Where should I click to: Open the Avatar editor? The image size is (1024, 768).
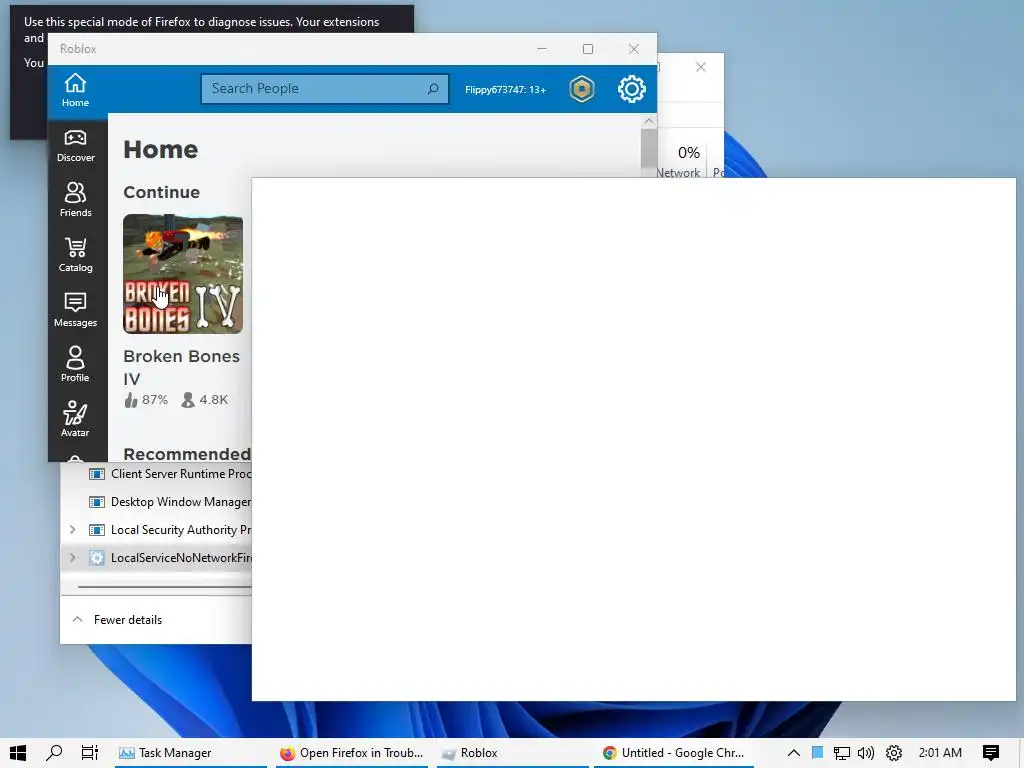[x=75, y=419]
